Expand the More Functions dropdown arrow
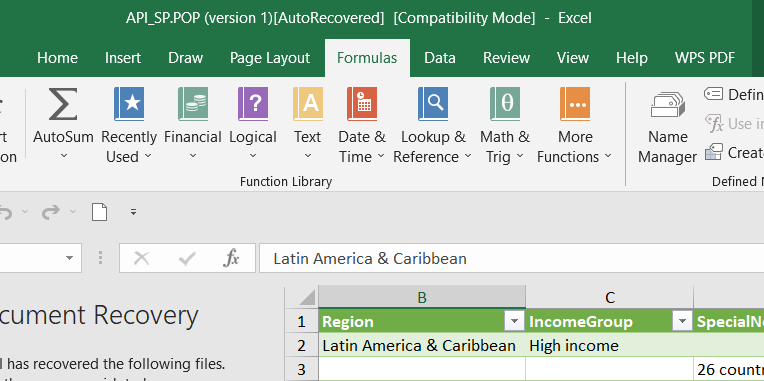The width and height of the screenshot is (764, 381). [x=608, y=156]
